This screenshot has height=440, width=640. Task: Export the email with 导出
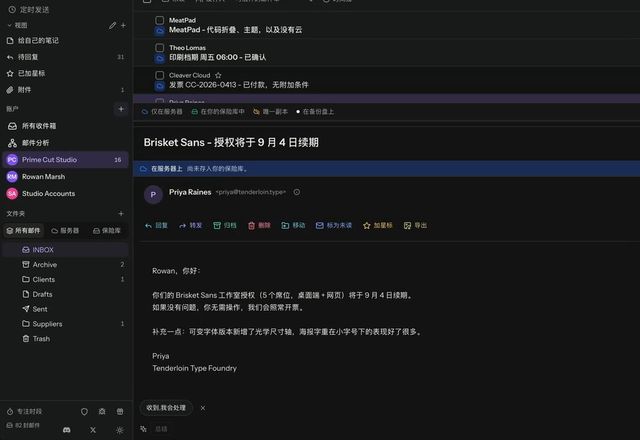click(415, 225)
